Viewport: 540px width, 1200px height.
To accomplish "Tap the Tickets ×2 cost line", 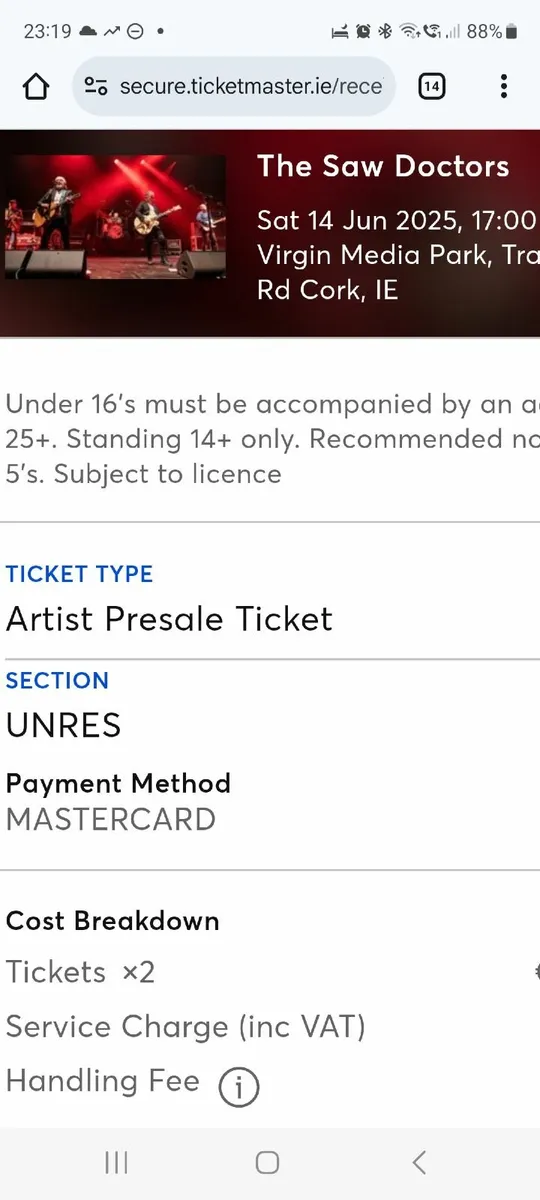I will [x=81, y=972].
